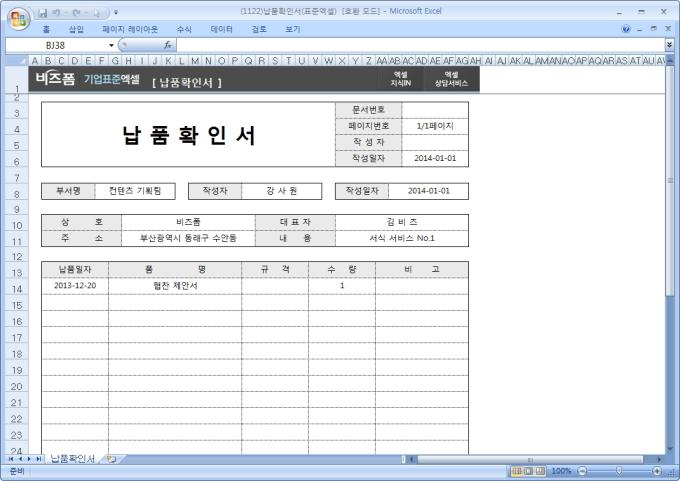
Task: Open the 검토 ribbon tab
Action: click(x=259, y=29)
